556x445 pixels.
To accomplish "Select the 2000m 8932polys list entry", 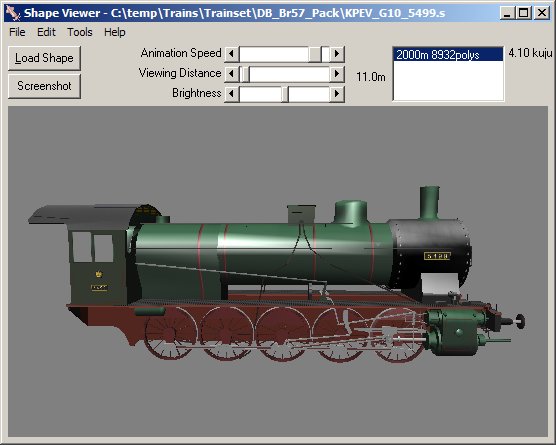I will (x=448, y=55).
